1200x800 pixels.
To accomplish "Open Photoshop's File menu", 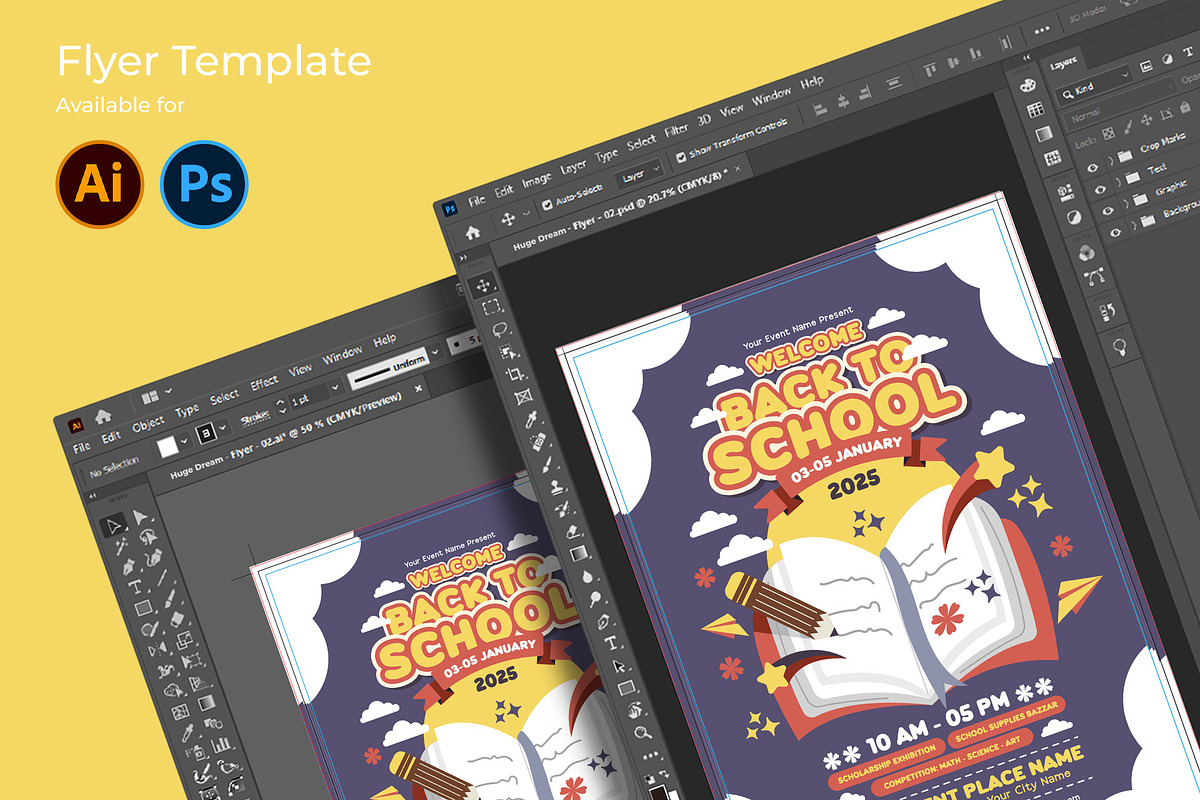I will [x=477, y=200].
